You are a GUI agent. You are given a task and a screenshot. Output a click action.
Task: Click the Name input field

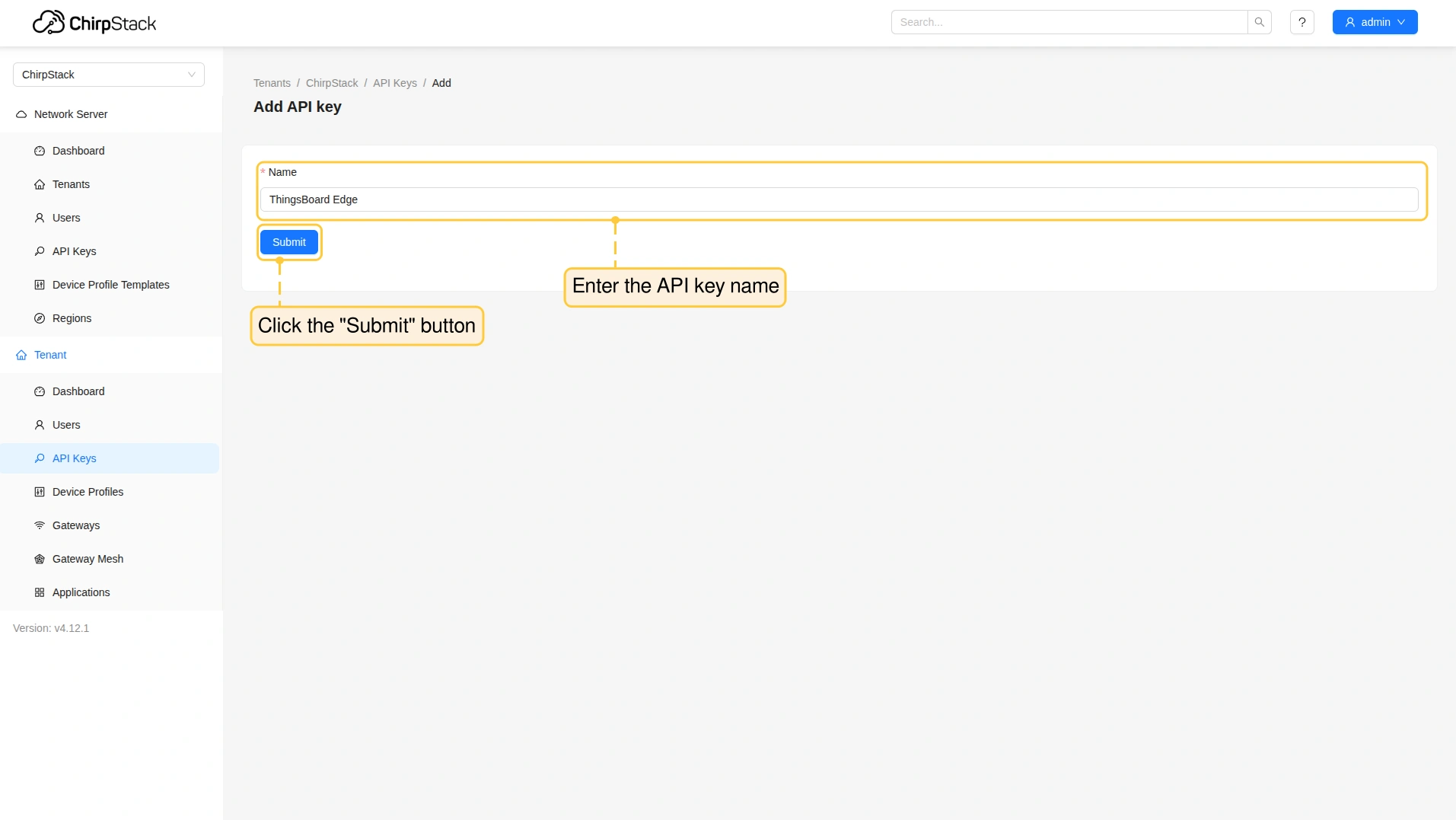click(x=838, y=199)
